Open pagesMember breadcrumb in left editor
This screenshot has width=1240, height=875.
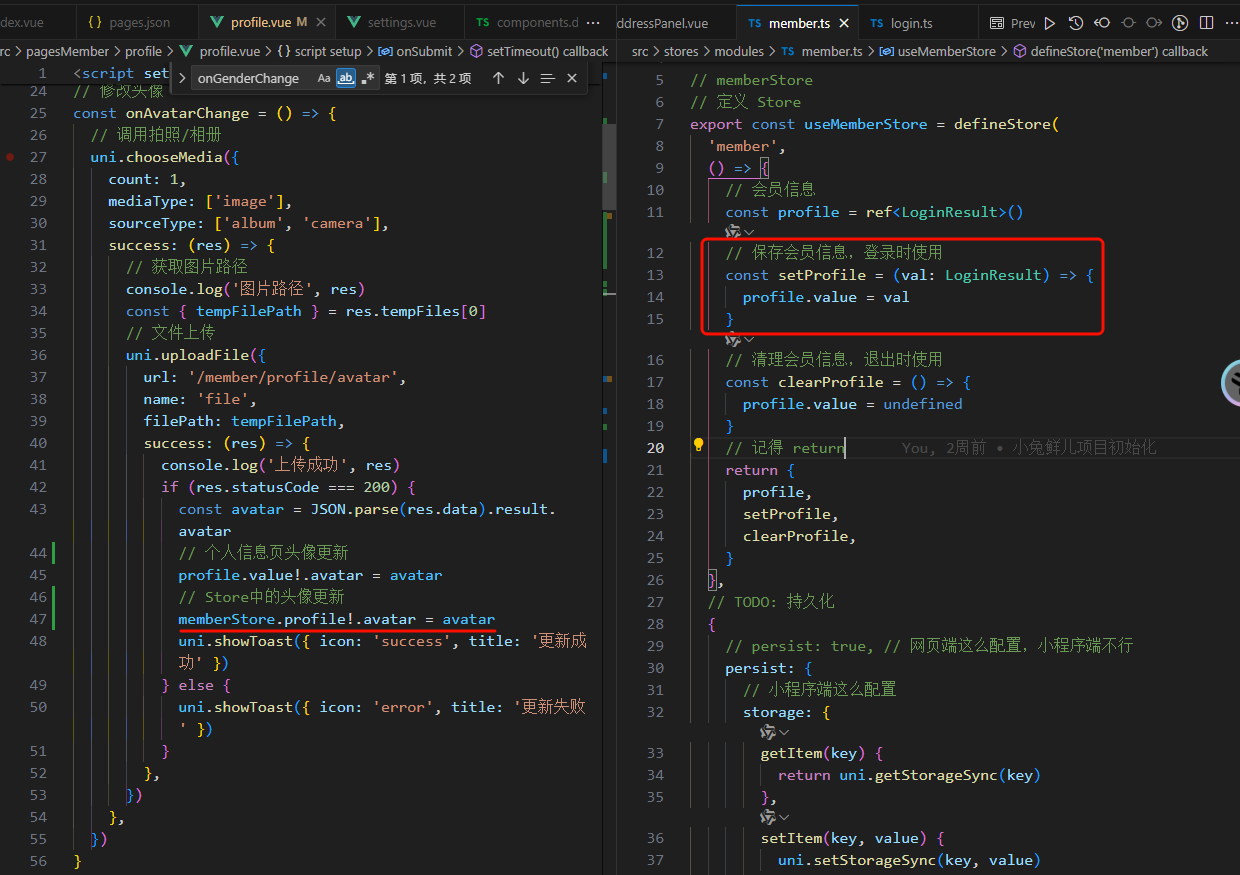coord(67,51)
